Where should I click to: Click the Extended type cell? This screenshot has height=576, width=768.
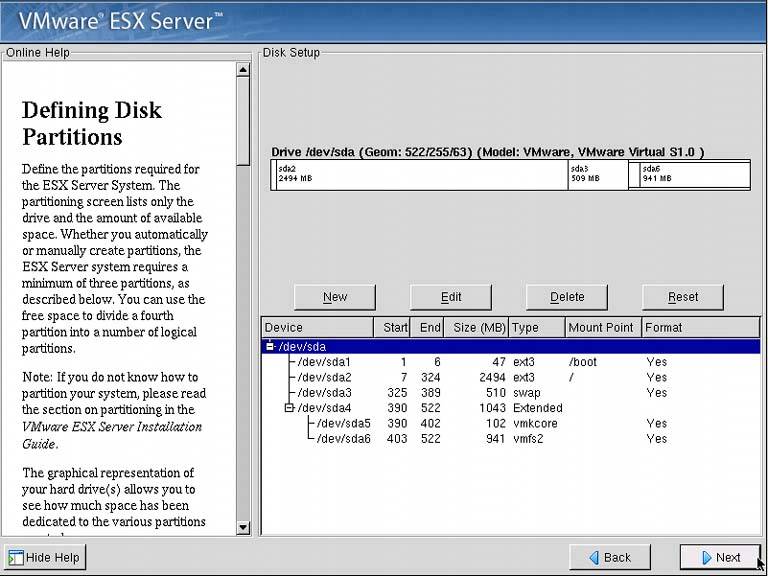(x=537, y=408)
